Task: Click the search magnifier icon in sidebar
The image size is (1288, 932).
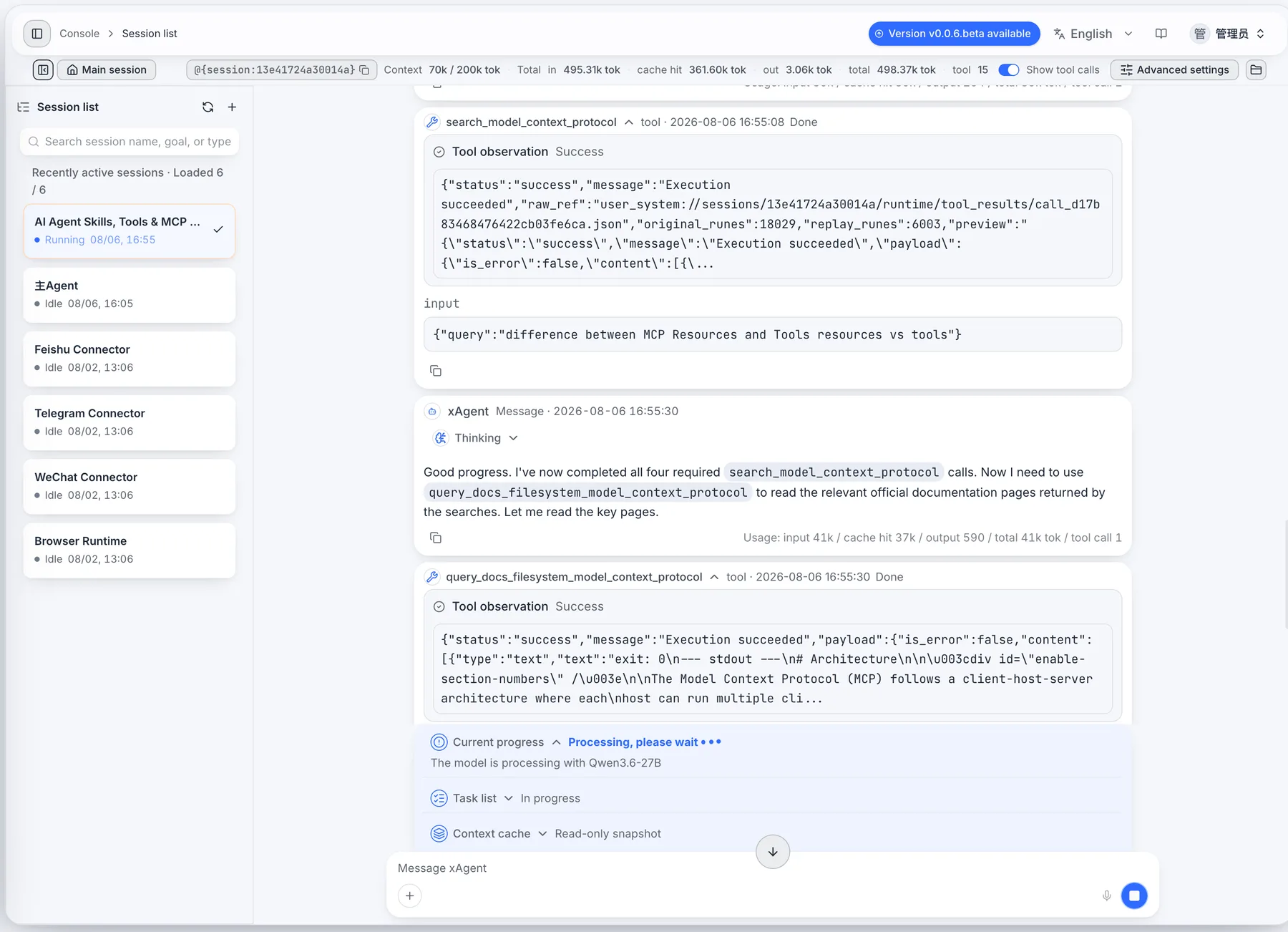Action: click(x=34, y=142)
